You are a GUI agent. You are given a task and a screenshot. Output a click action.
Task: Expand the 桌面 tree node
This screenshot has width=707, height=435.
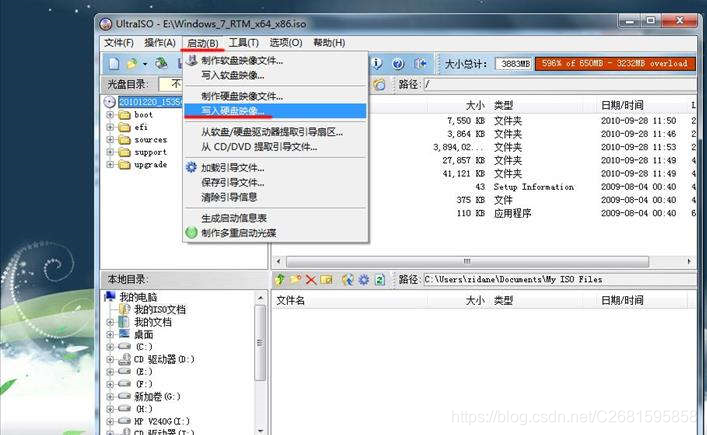pyautogui.click(x=110, y=334)
